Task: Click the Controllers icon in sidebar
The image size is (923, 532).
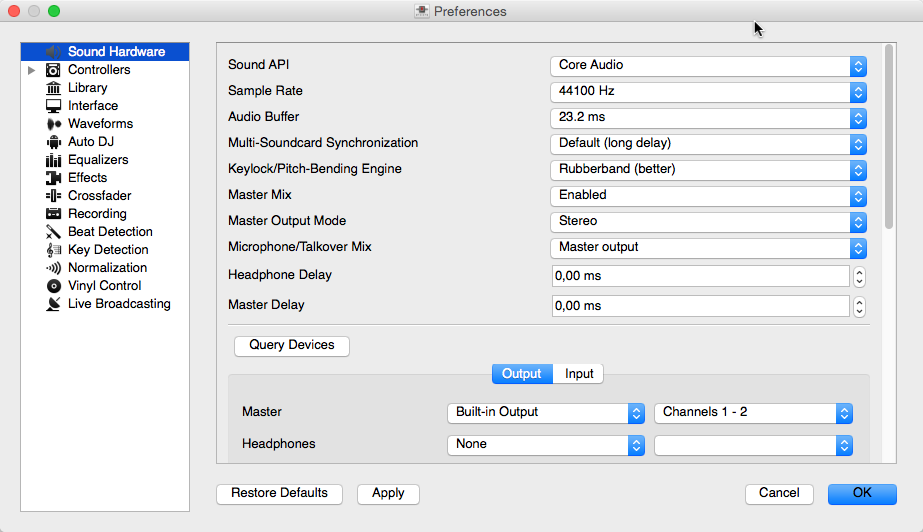Action: [x=54, y=70]
